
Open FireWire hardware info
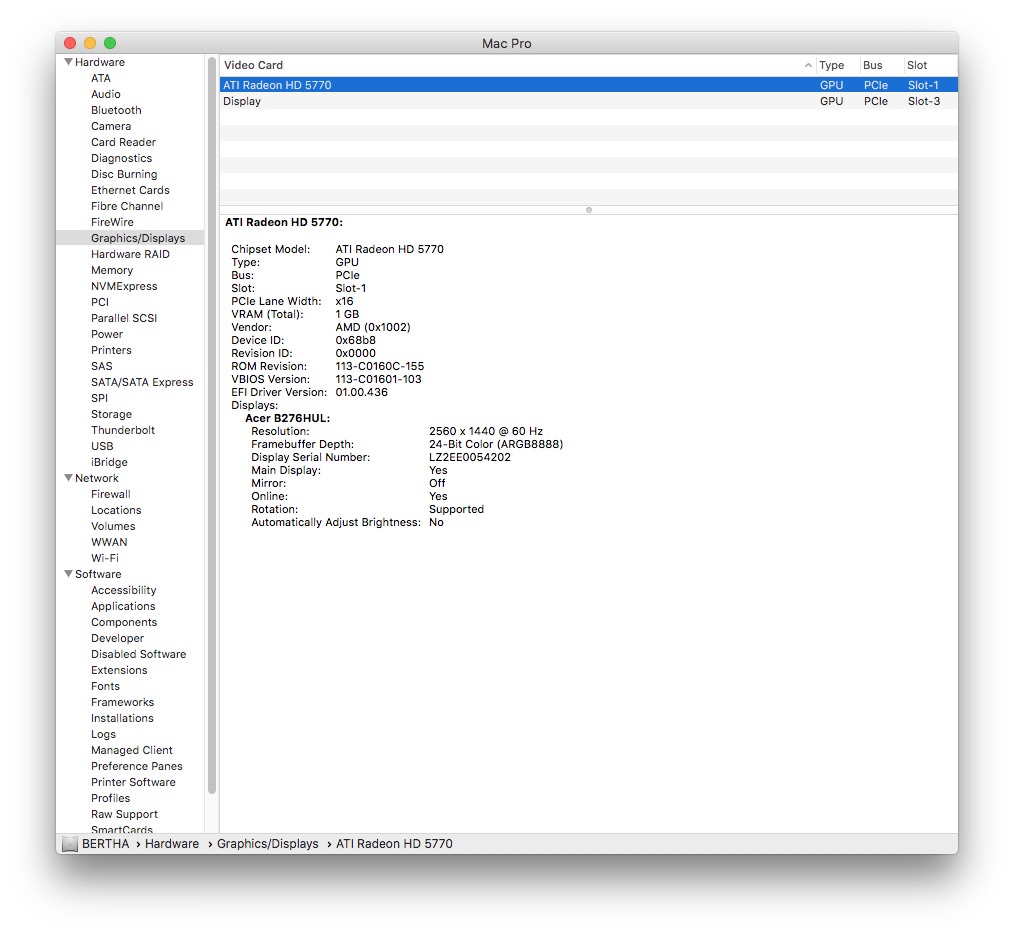click(x=112, y=223)
